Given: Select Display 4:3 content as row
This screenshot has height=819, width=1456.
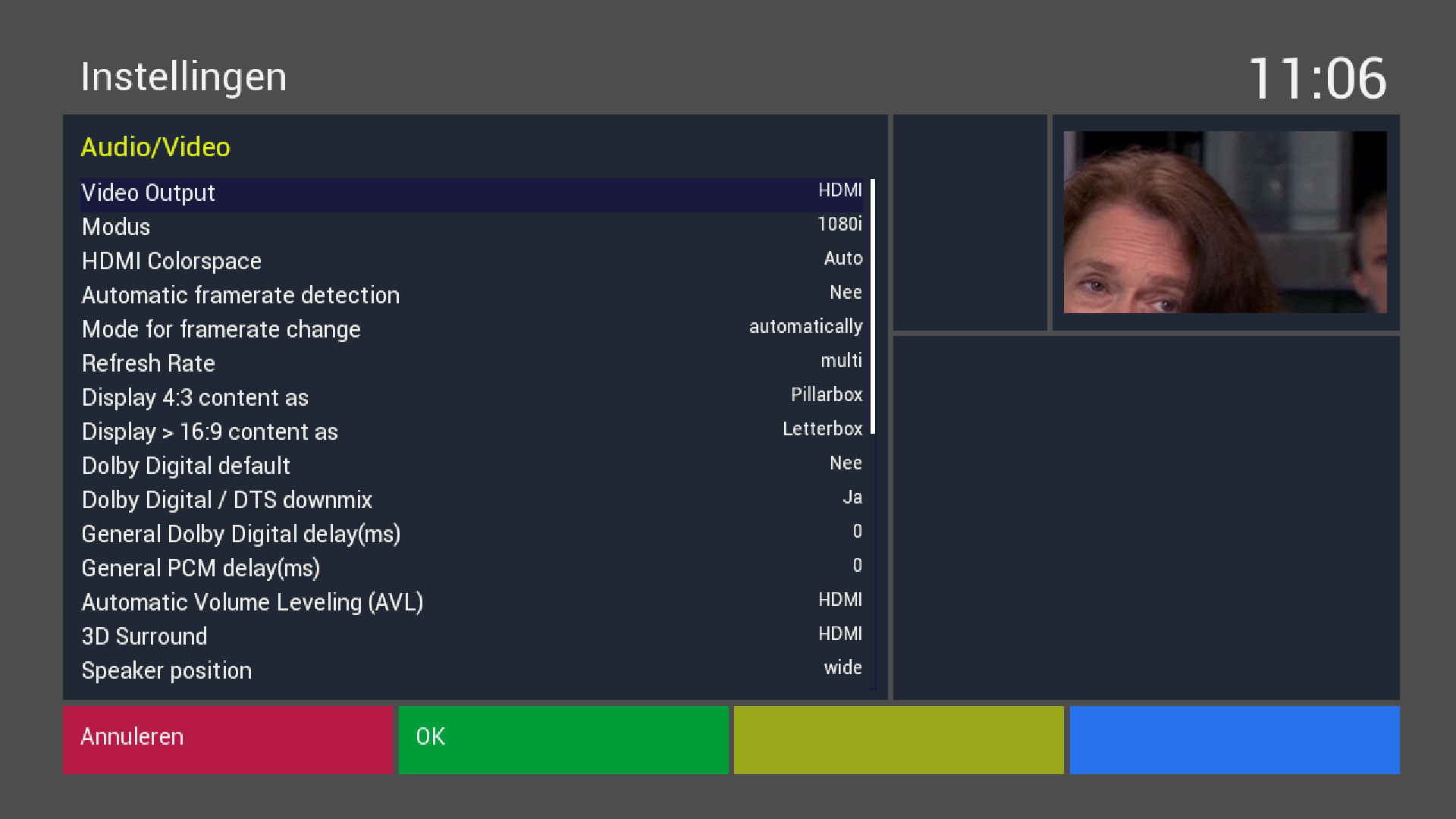Looking at the screenshot, I should coord(470,397).
